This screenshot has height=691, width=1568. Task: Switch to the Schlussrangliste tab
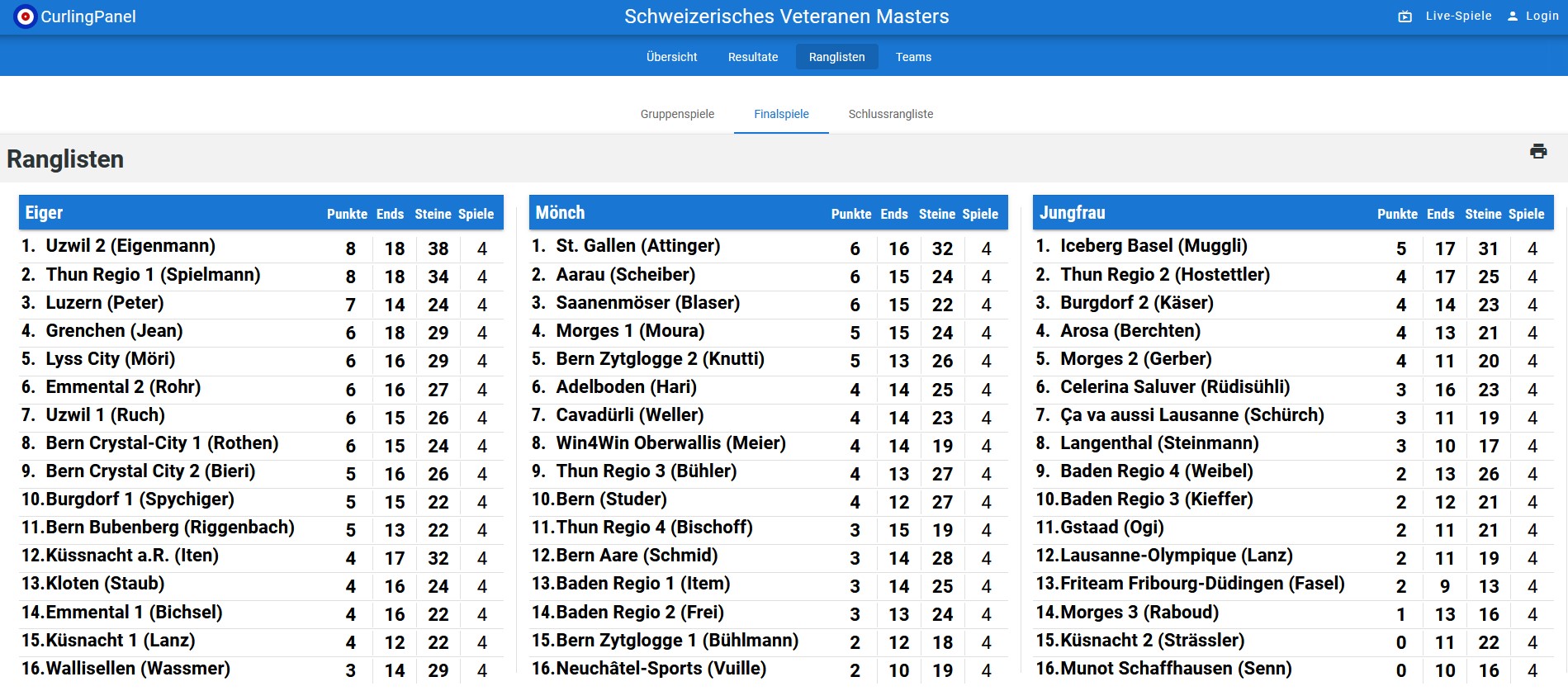(890, 114)
